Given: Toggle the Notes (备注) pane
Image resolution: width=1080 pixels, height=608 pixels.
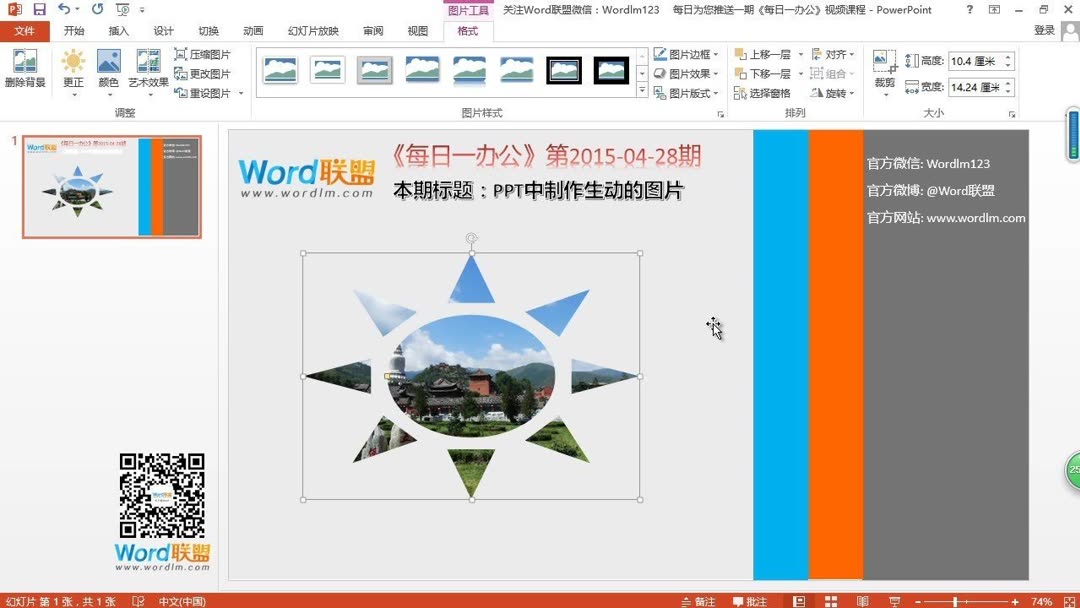Looking at the screenshot, I should click(x=698, y=600).
